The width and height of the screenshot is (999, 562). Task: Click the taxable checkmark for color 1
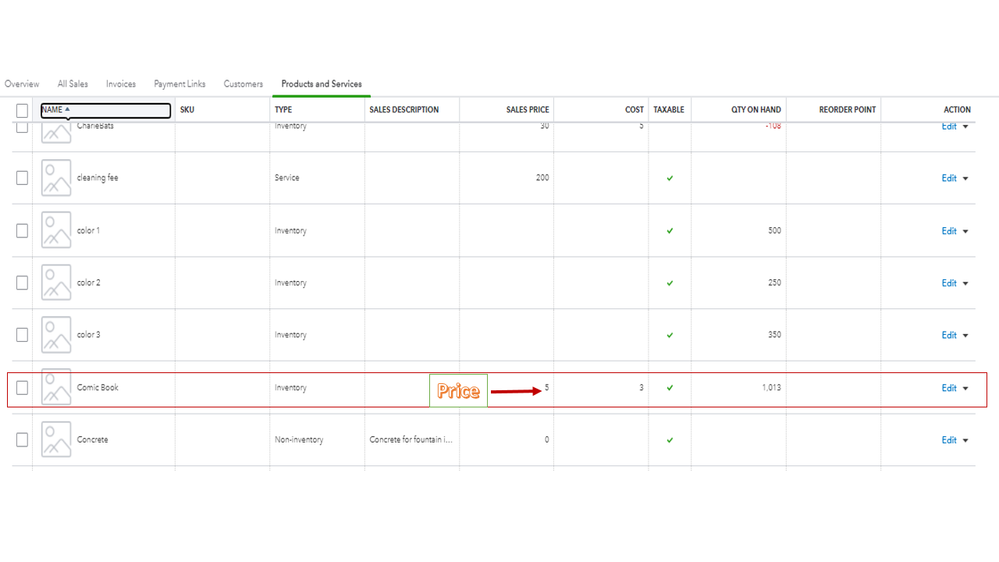[x=670, y=231]
